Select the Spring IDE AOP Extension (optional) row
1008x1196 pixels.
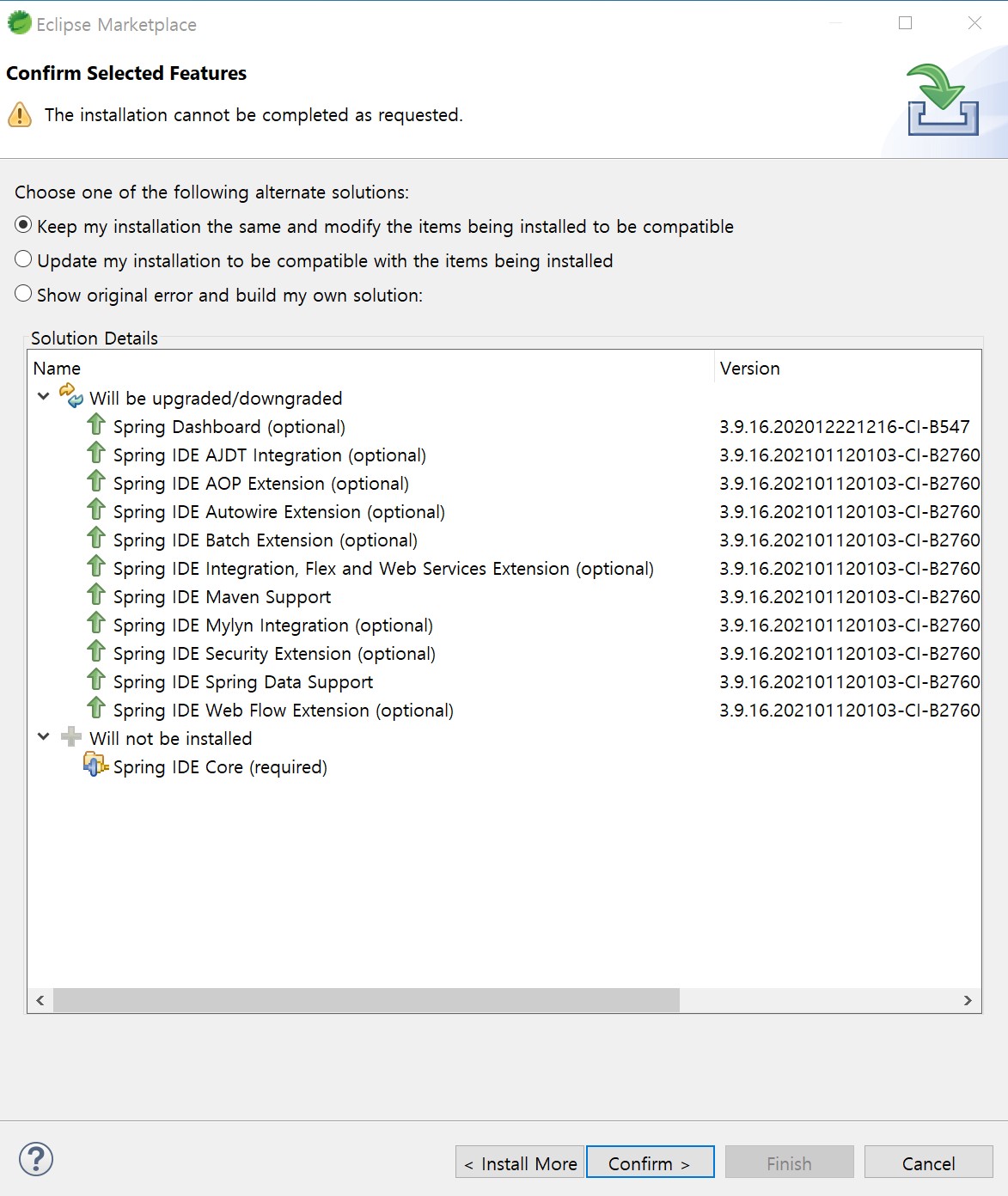[x=261, y=484]
